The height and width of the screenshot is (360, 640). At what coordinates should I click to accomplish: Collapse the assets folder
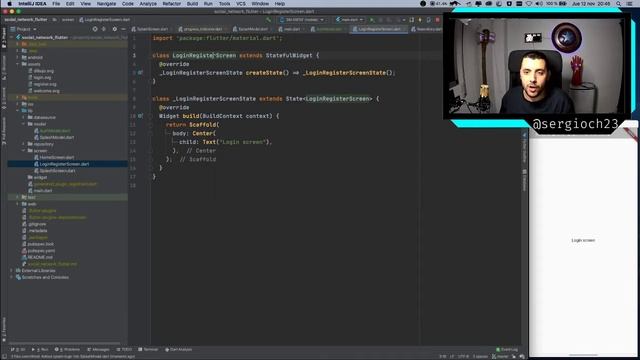tap(18, 64)
